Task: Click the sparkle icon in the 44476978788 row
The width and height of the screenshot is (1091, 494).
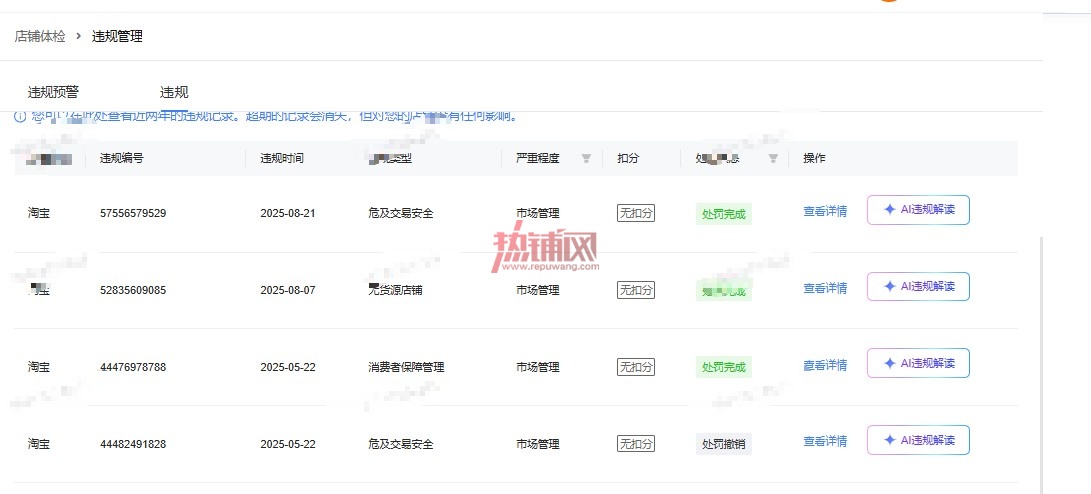Action: pos(889,363)
